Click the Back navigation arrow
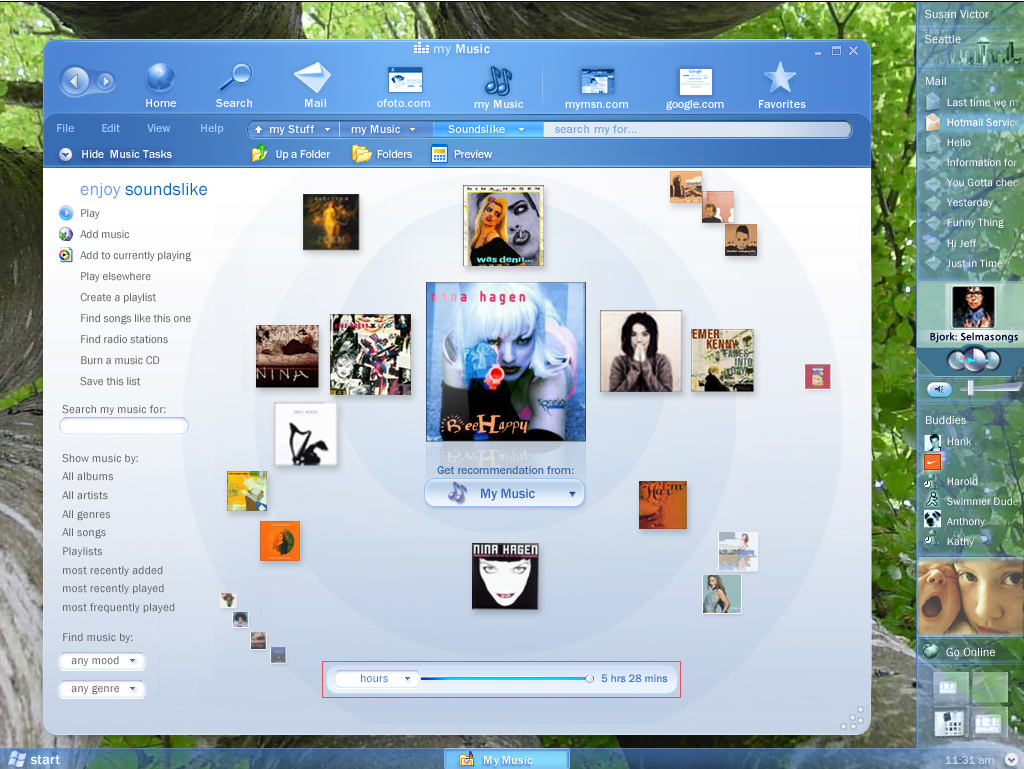Screen dimensions: 1024x769 coord(74,82)
